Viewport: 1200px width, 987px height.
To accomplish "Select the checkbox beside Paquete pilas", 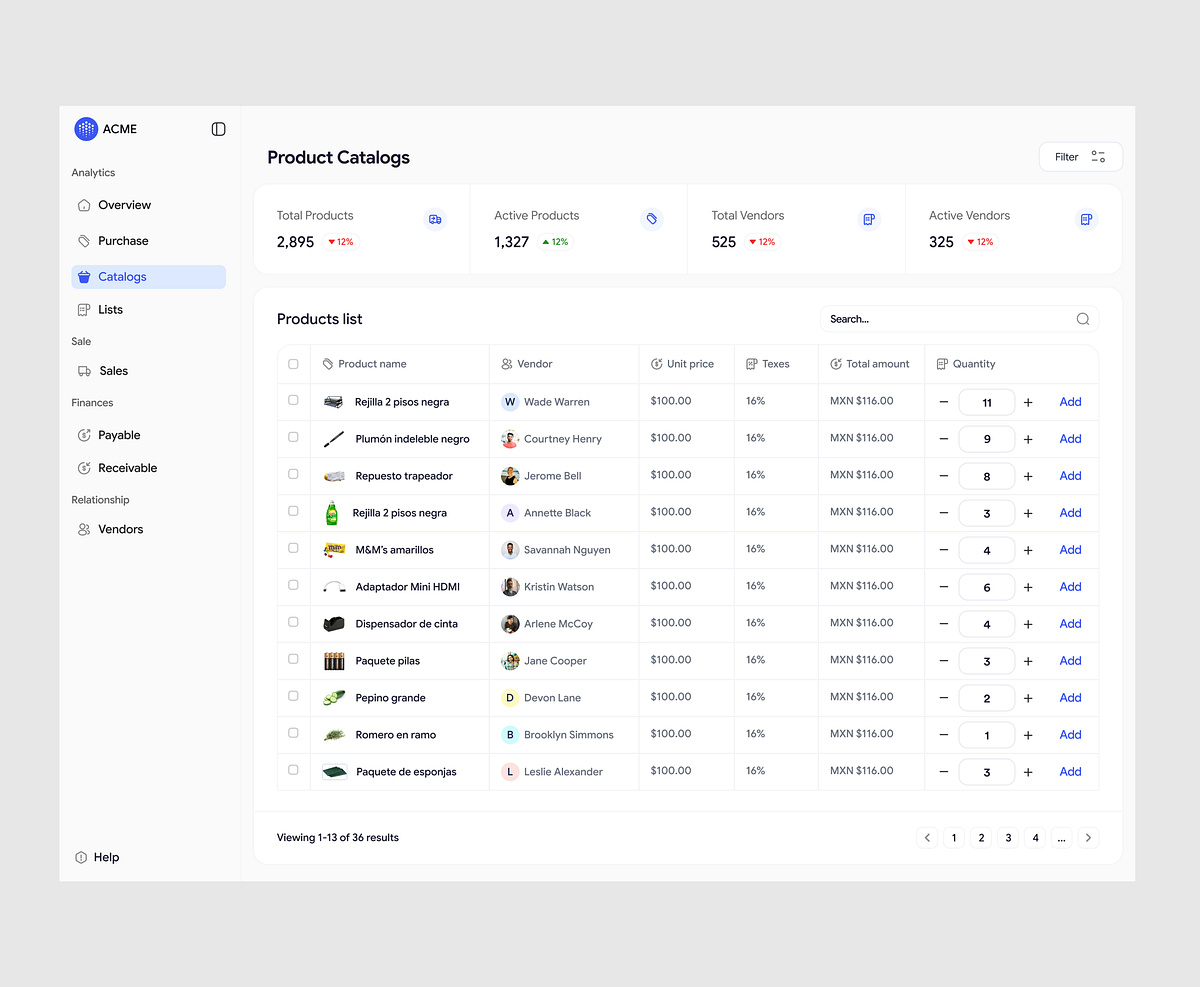I will click(293, 659).
